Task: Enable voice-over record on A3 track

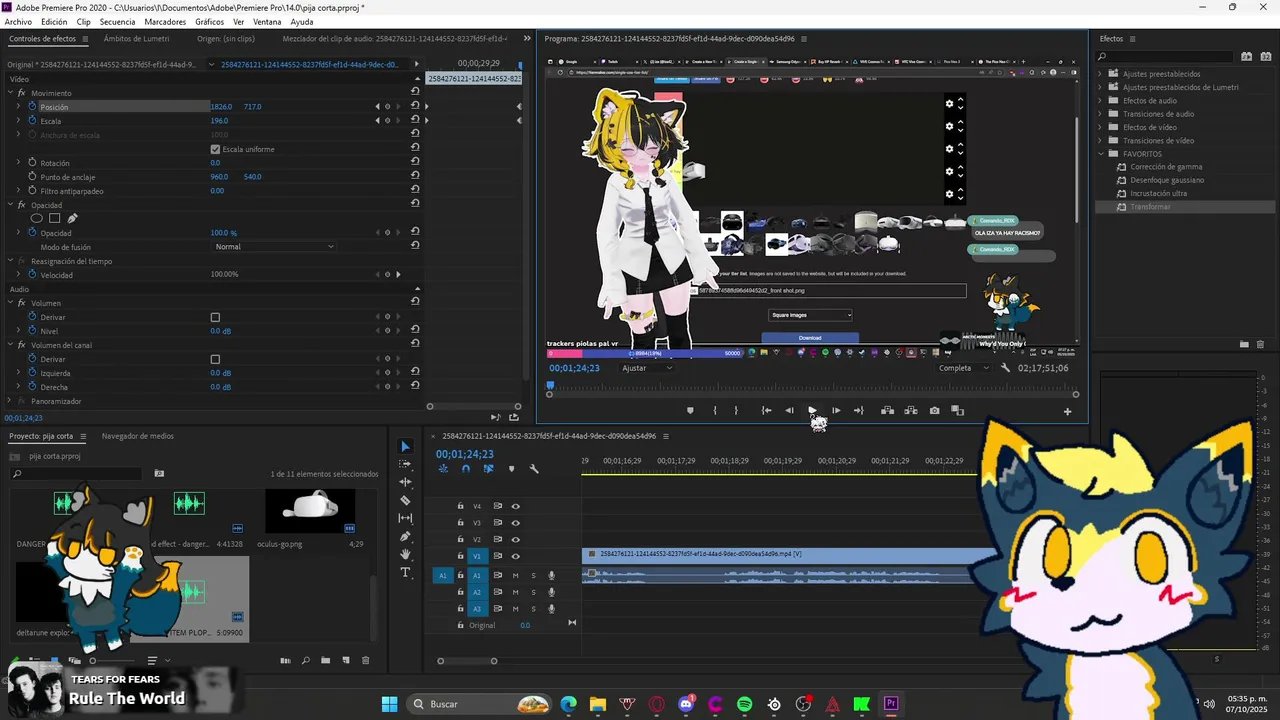Action: pos(551,608)
